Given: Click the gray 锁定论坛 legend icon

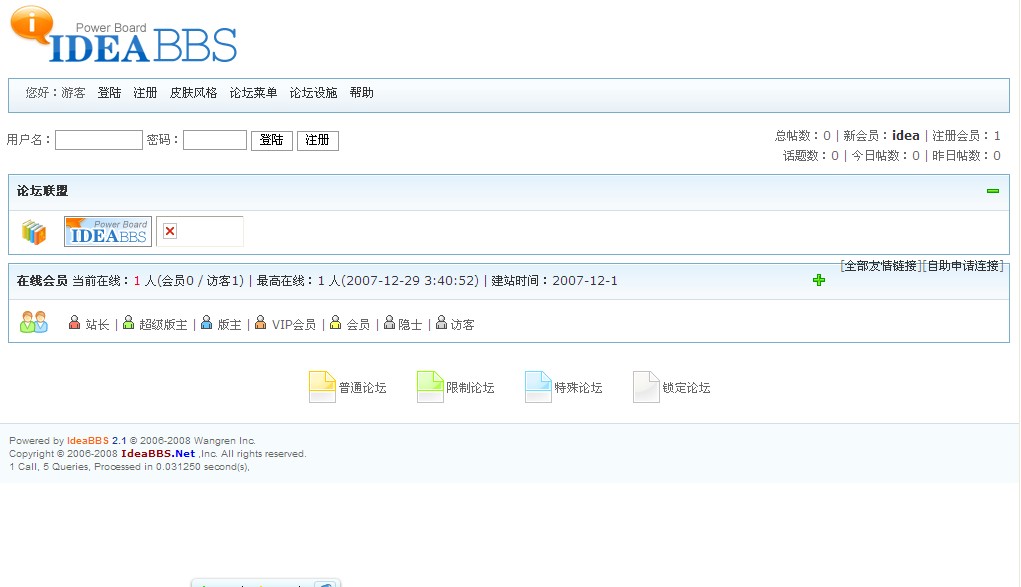Looking at the screenshot, I should click(x=646, y=387).
